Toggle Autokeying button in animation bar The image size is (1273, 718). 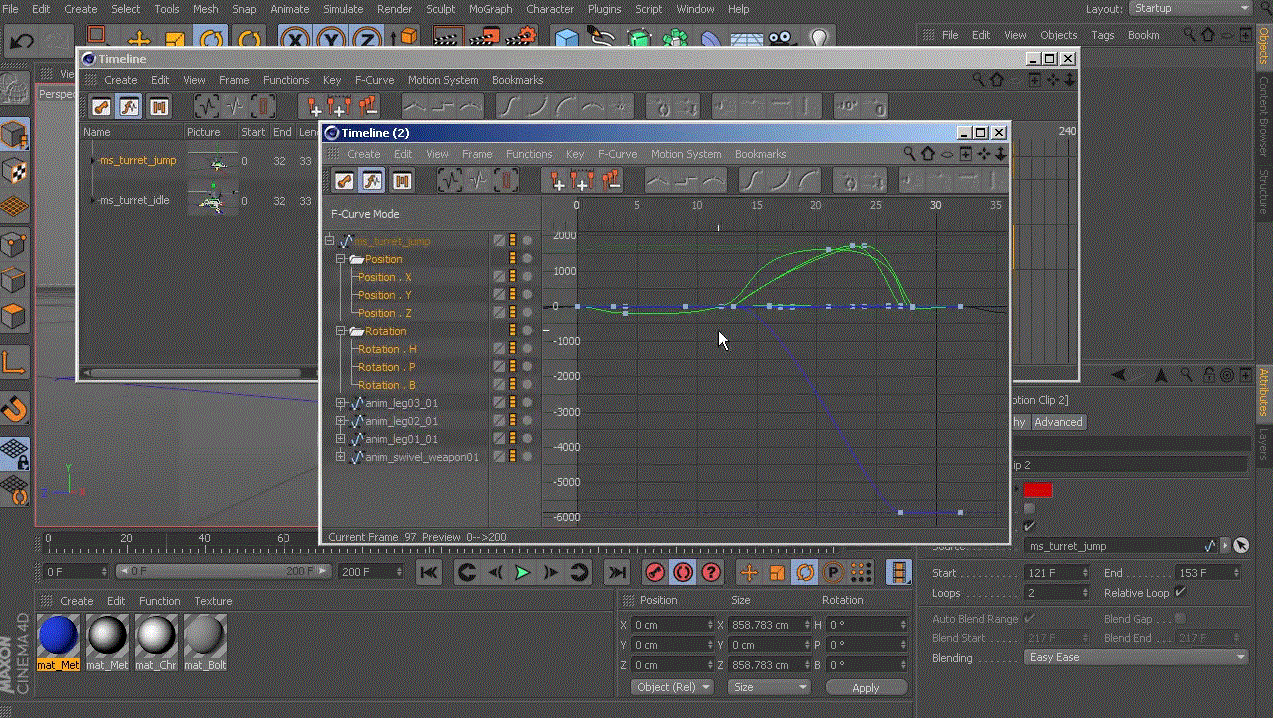tap(683, 572)
